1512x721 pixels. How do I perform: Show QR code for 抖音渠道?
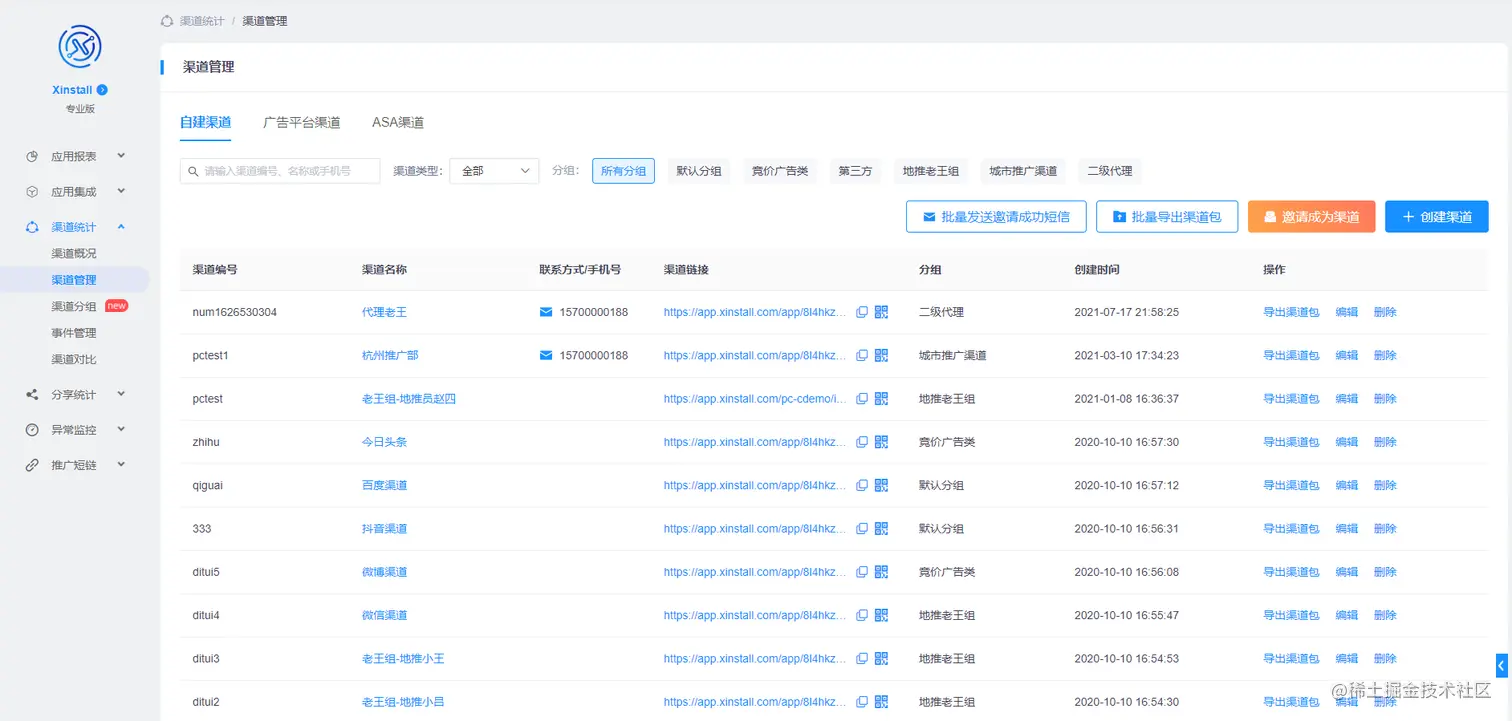[x=881, y=528]
